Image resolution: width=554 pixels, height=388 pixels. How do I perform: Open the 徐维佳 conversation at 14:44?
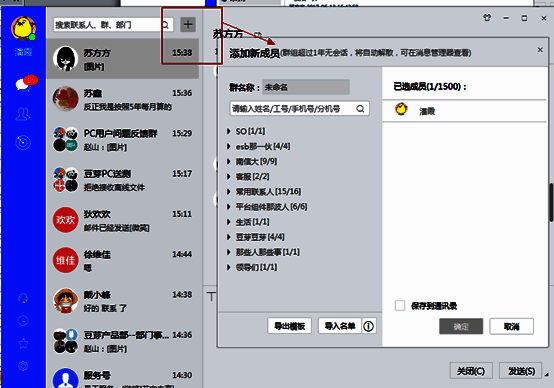[x=123, y=260]
